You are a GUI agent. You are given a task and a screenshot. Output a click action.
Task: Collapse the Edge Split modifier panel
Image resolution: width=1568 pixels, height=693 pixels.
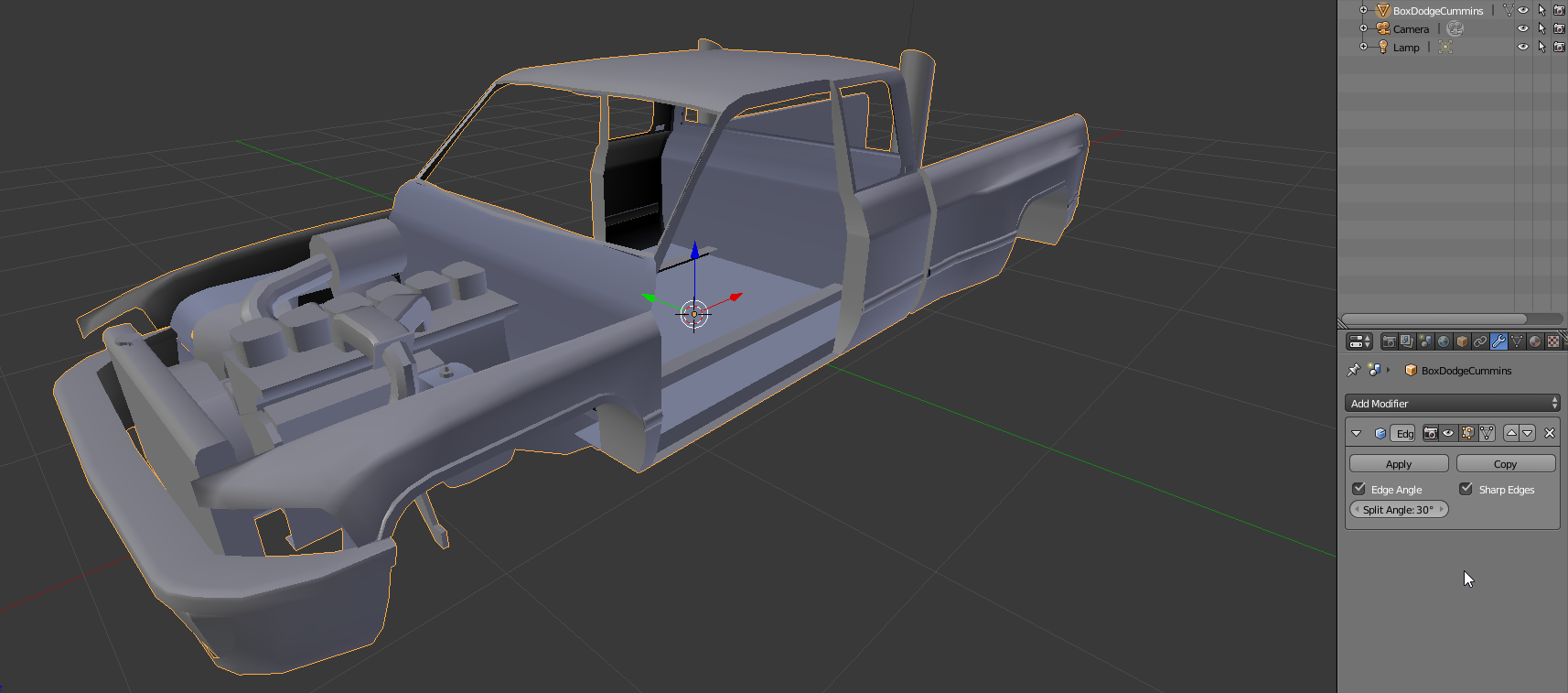tap(1357, 433)
